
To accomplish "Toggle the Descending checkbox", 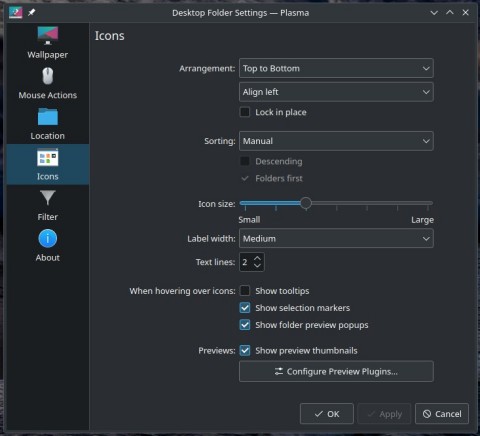I will point(245,161).
